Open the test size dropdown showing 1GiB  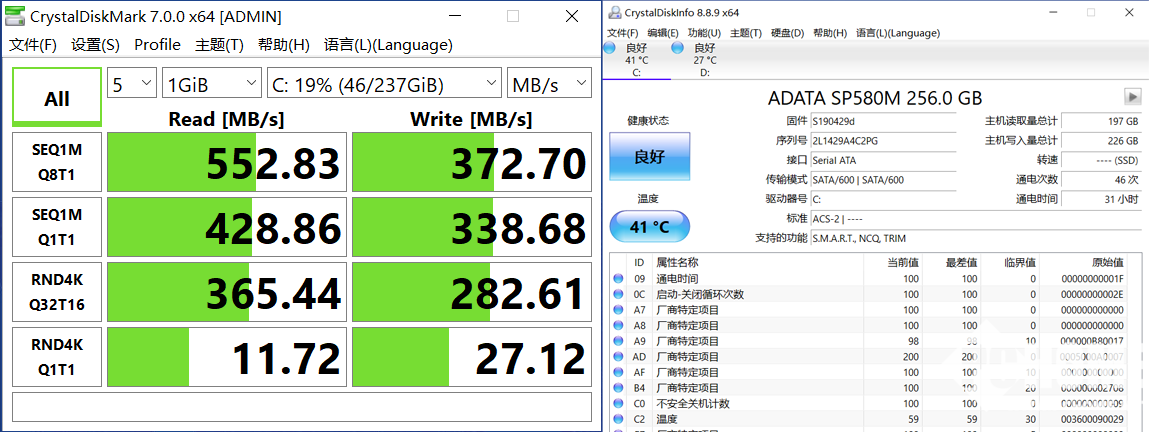211,84
